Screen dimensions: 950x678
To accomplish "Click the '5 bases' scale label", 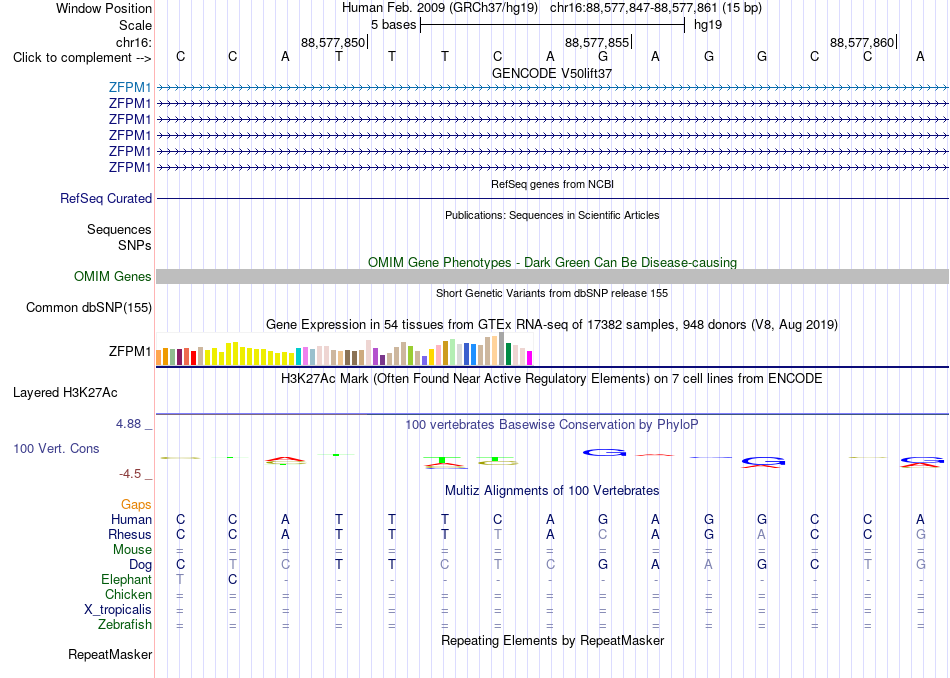I will pyautogui.click(x=394, y=25).
